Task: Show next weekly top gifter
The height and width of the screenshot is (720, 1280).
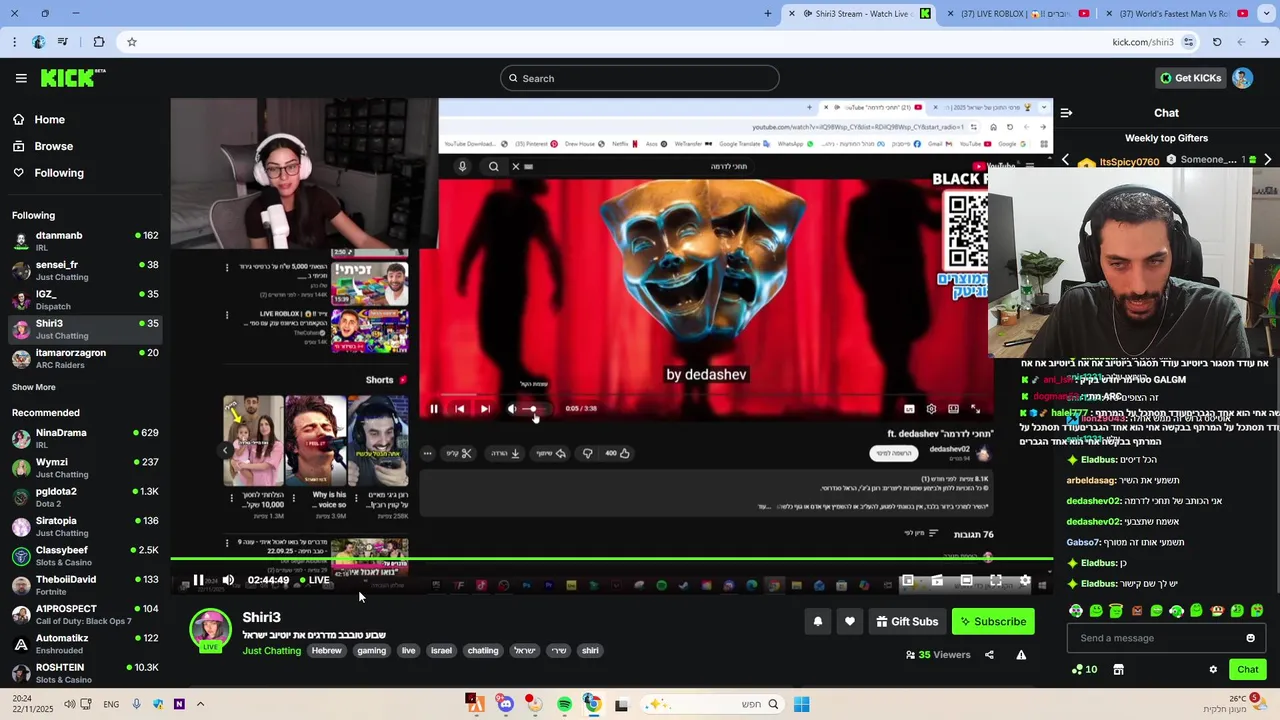Action: (x=1268, y=160)
